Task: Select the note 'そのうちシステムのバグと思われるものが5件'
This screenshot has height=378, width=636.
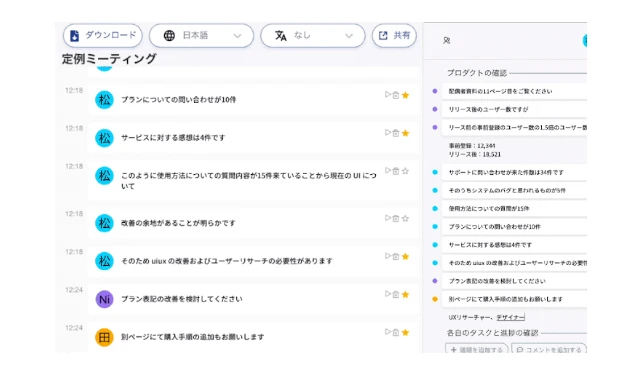Action: [x=514, y=190]
